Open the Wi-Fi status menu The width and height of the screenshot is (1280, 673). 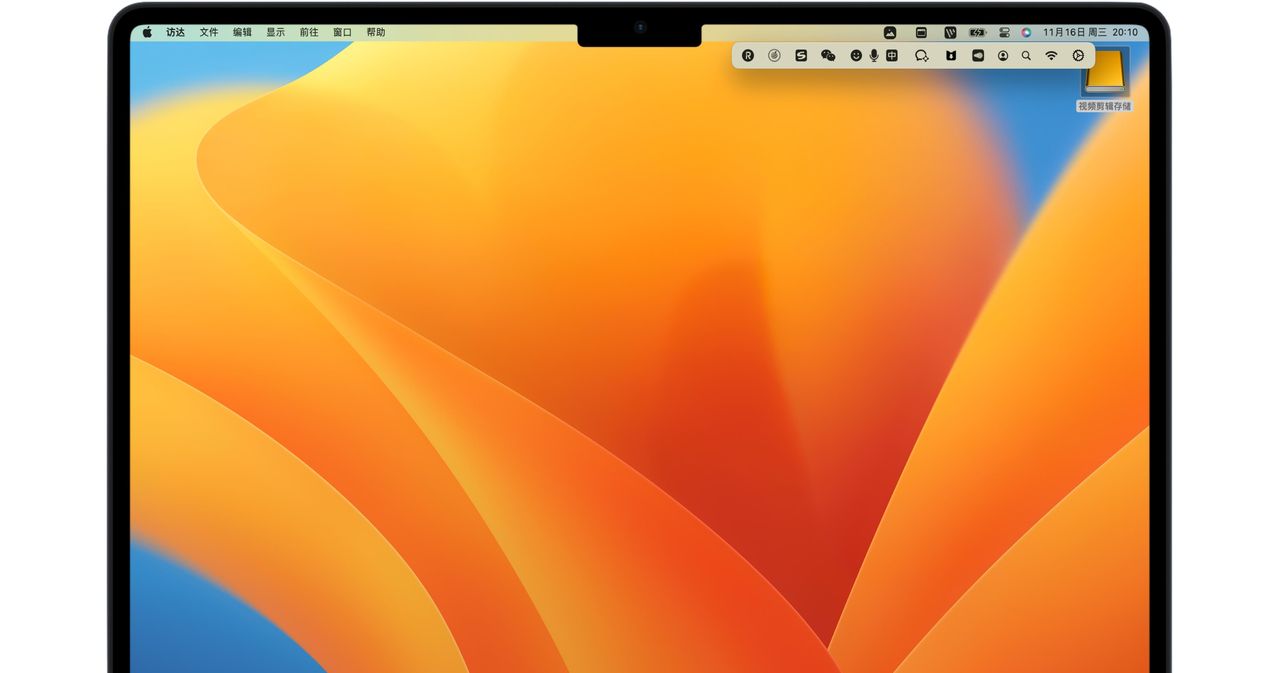(1051, 56)
